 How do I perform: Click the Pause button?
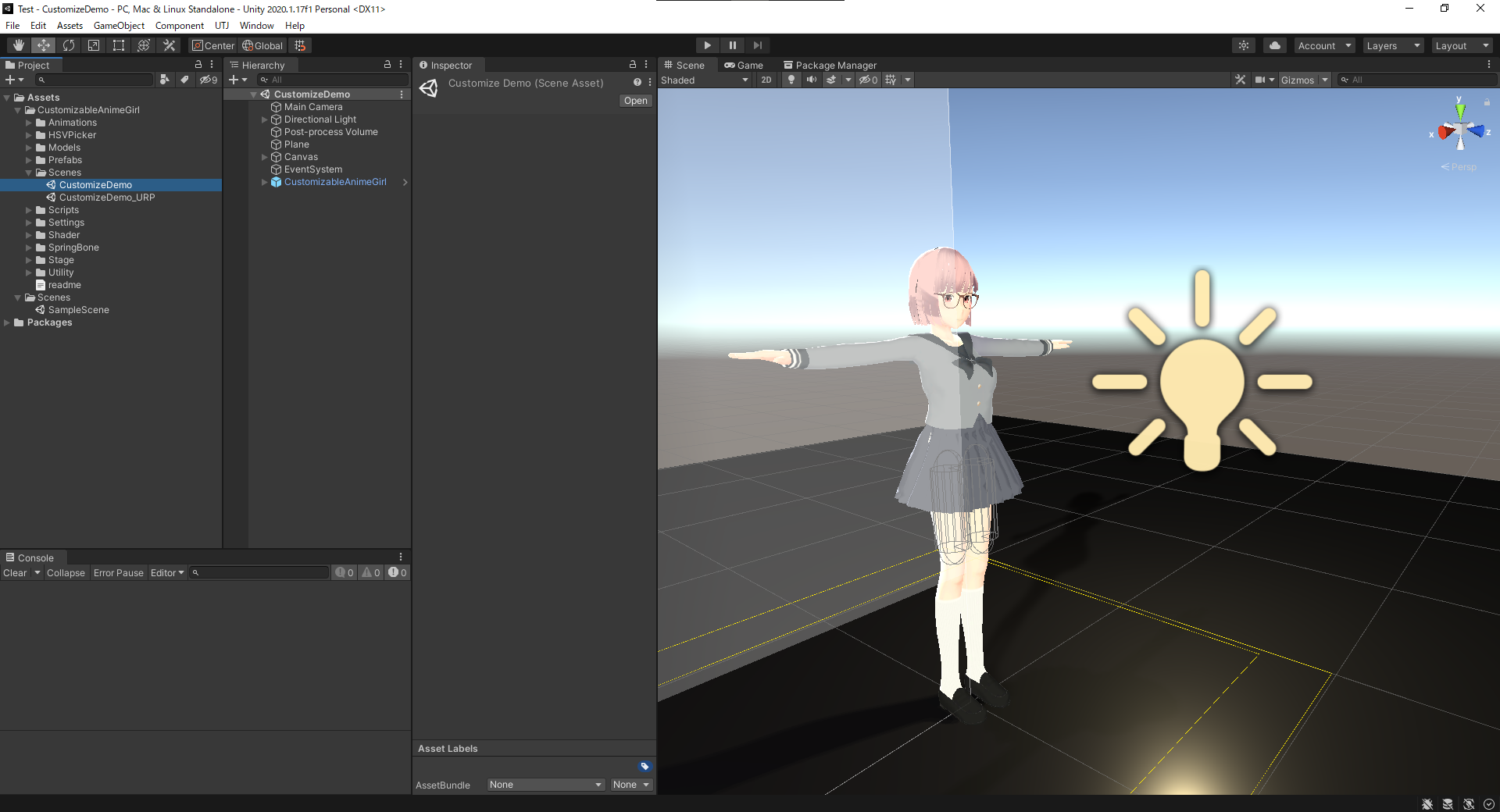(x=732, y=45)
